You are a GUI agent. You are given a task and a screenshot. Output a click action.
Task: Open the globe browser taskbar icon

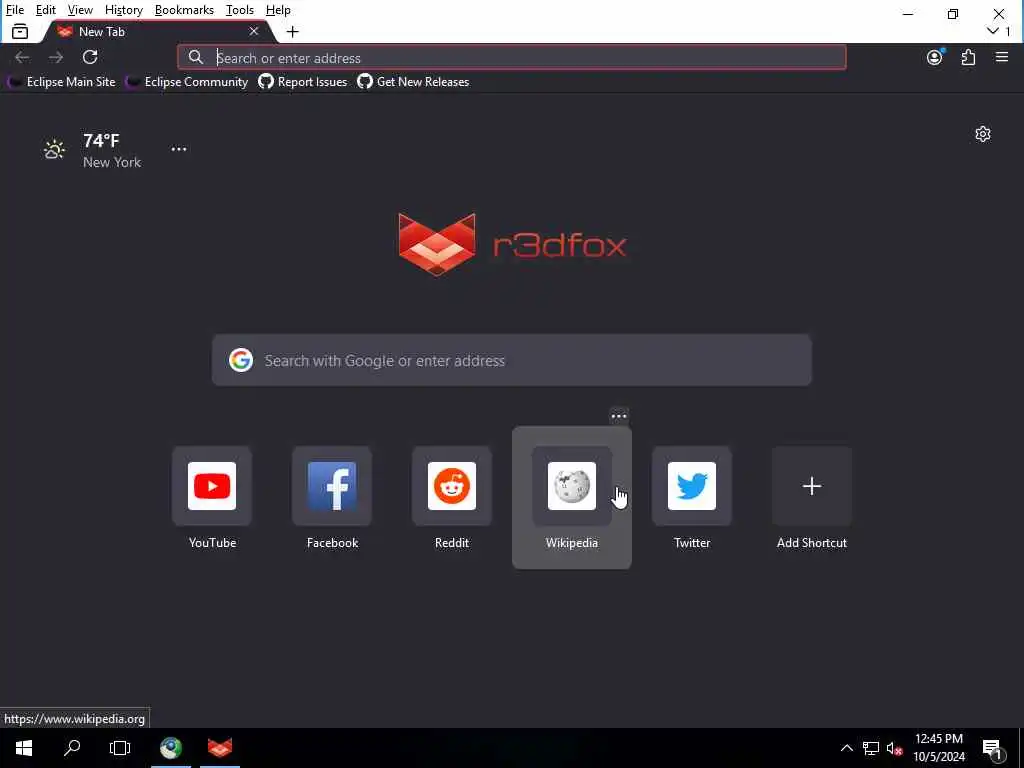(x=171, y=748)
